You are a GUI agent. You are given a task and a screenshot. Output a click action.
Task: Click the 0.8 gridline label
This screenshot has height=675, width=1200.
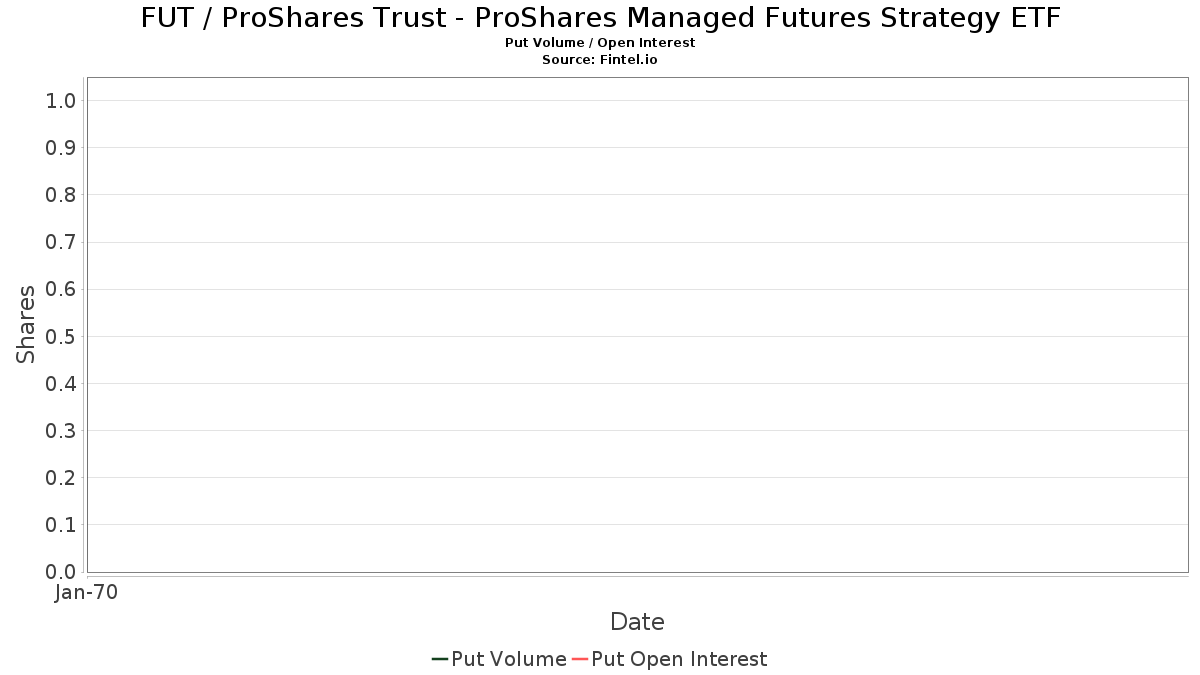pos(61,194)
